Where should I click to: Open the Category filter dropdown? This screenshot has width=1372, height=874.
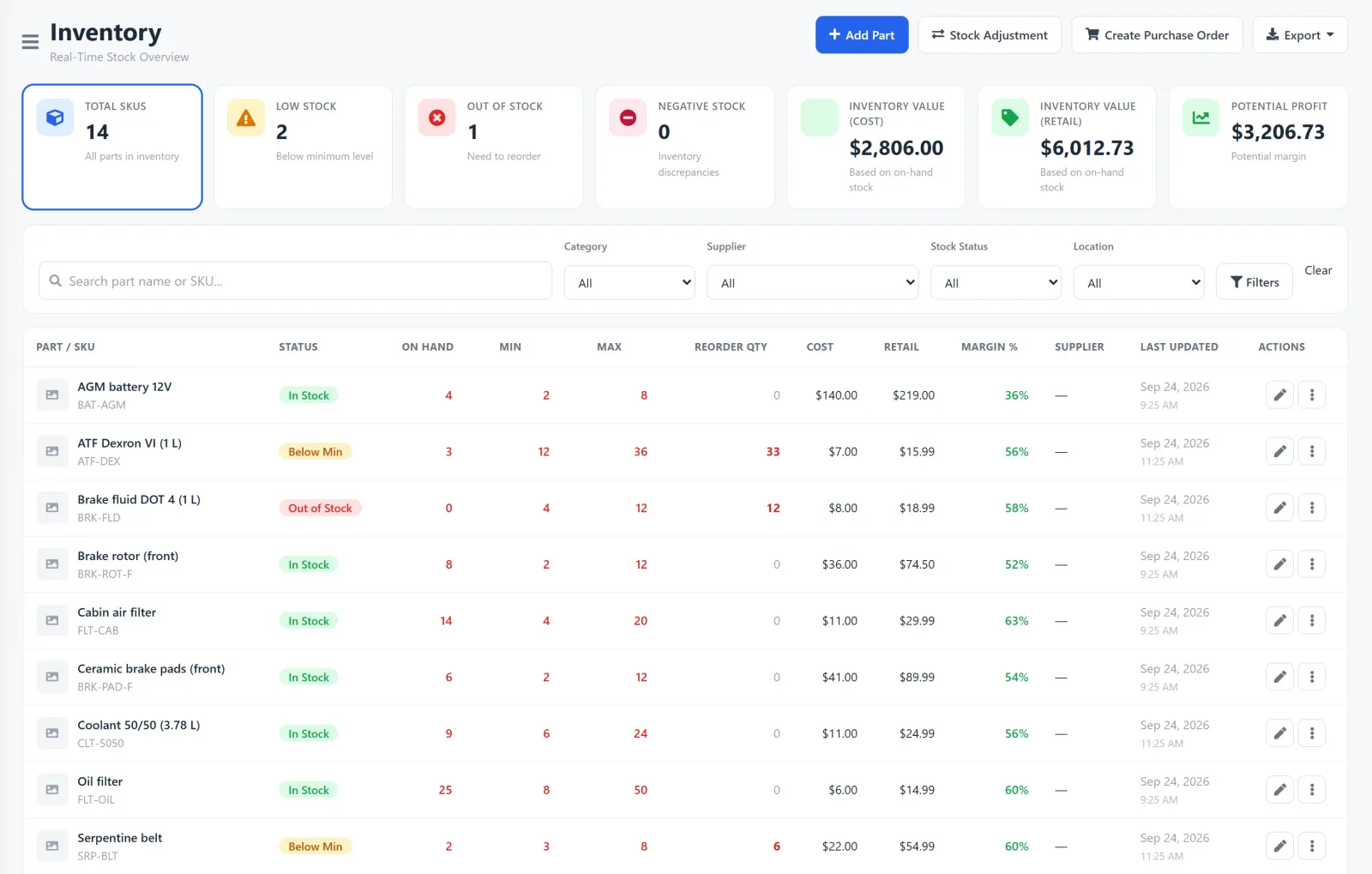(x=629, y=282)
